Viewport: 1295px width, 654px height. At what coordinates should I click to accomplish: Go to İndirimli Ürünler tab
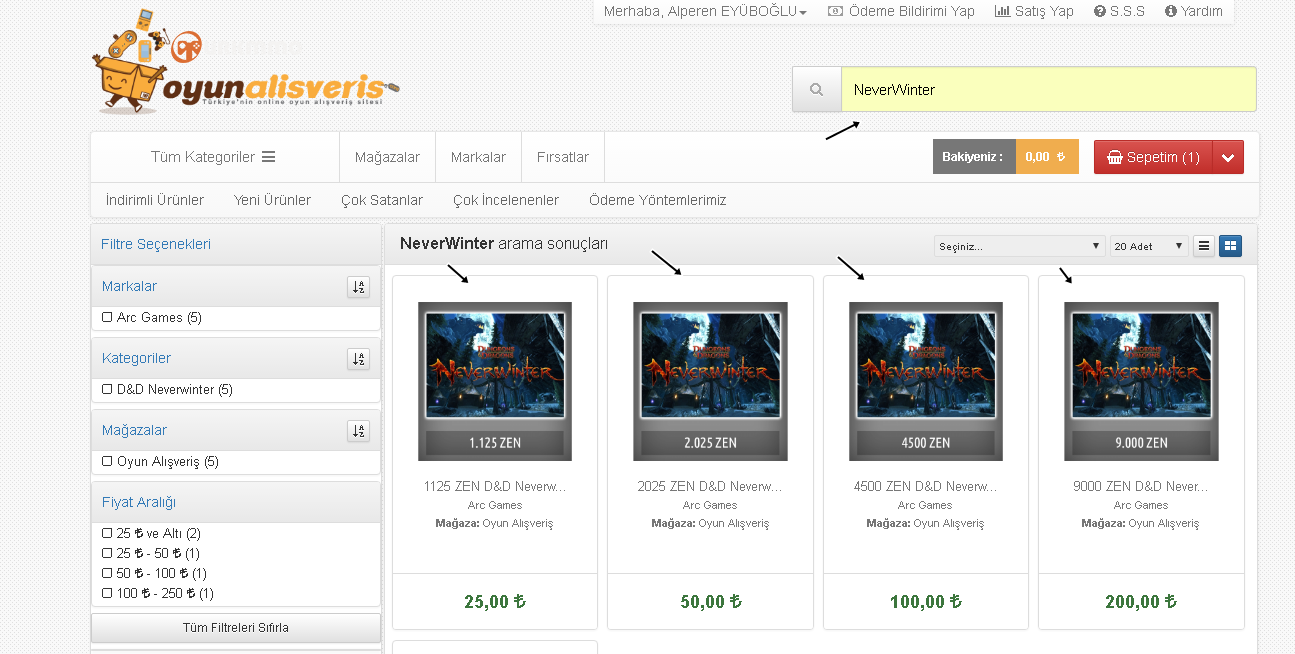point(155,200)
